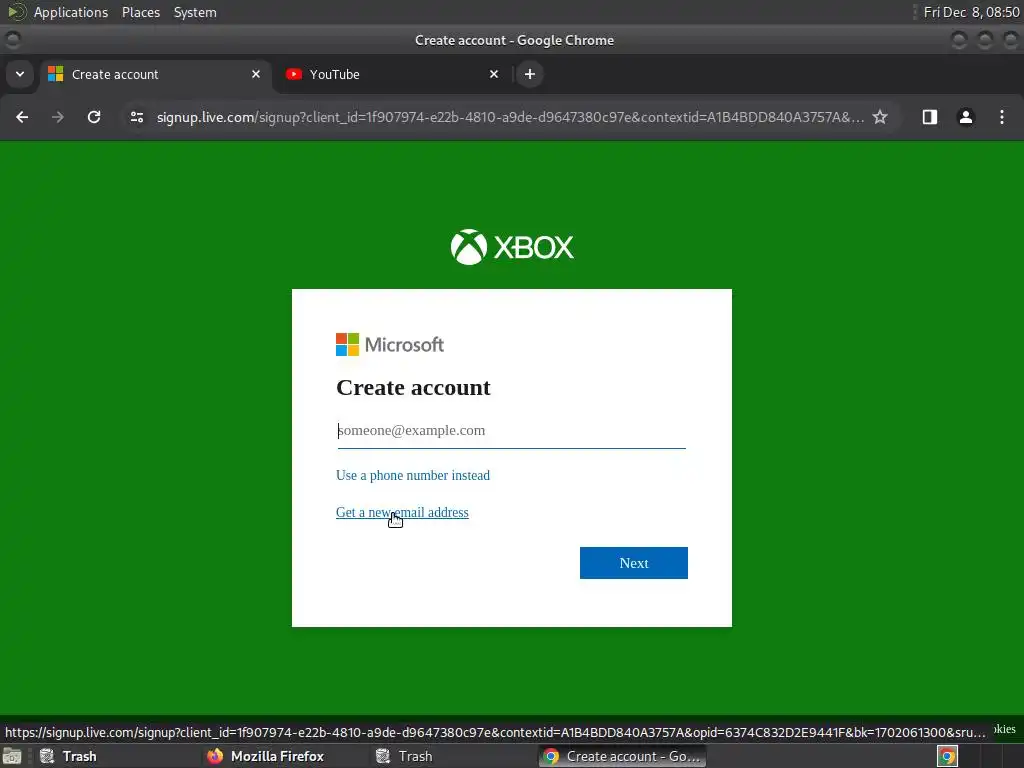The image size is (1024, 768).
Task: Select Create account Chrome taskbar entry
Action: coord(622,756)
